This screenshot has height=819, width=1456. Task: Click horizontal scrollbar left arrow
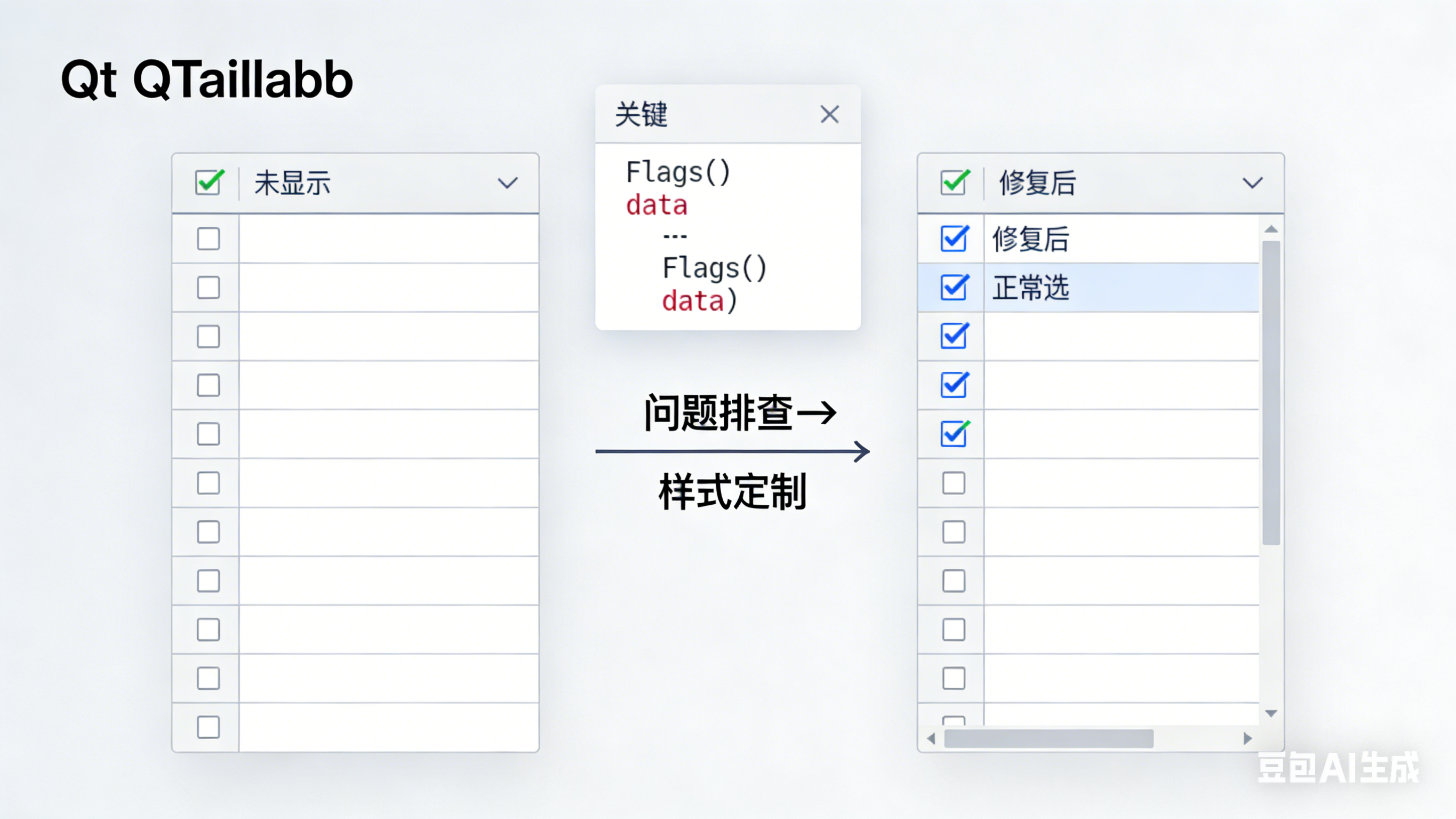[x=932, y=738]
